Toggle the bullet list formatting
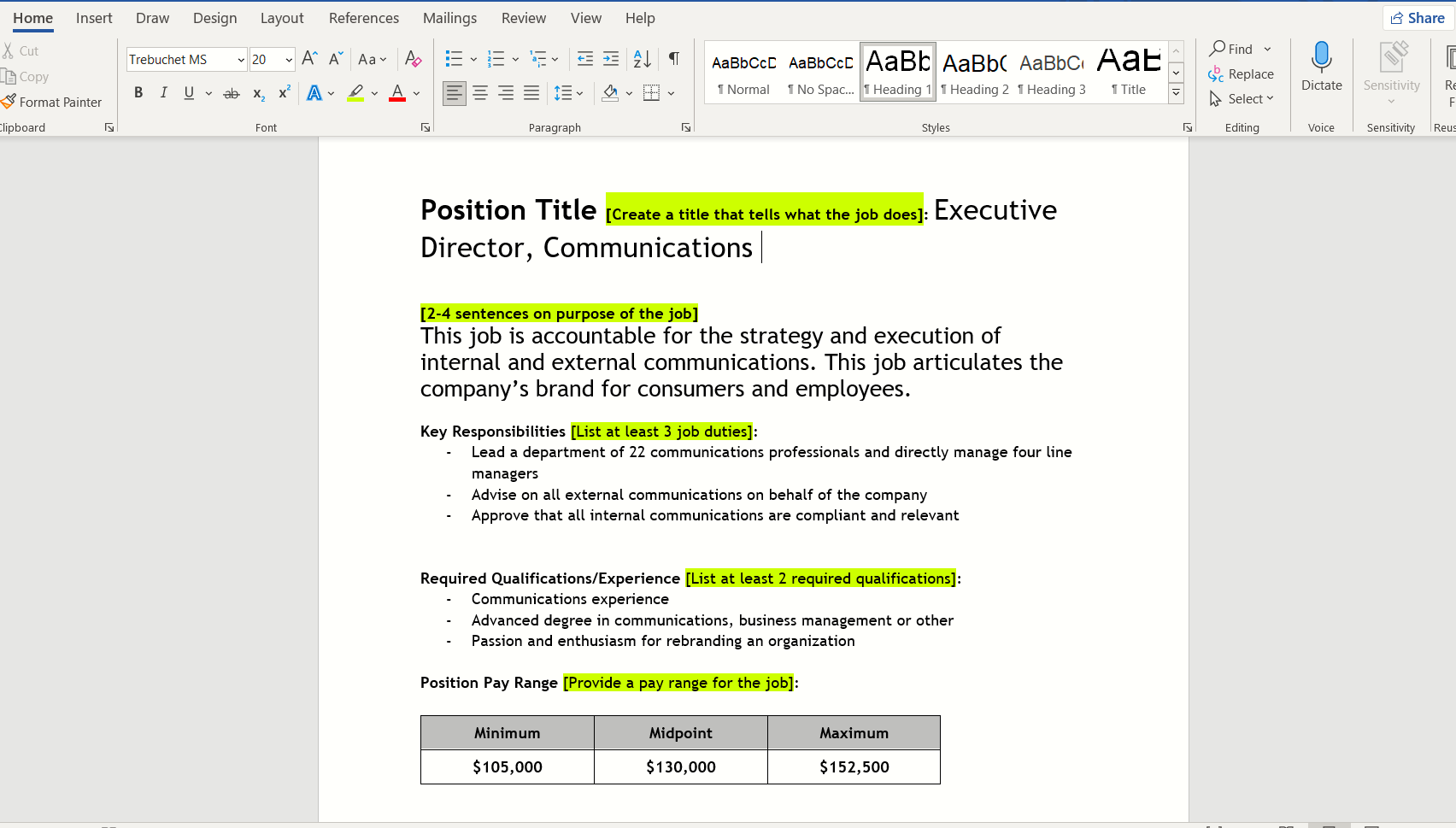 tap(454, 58)
